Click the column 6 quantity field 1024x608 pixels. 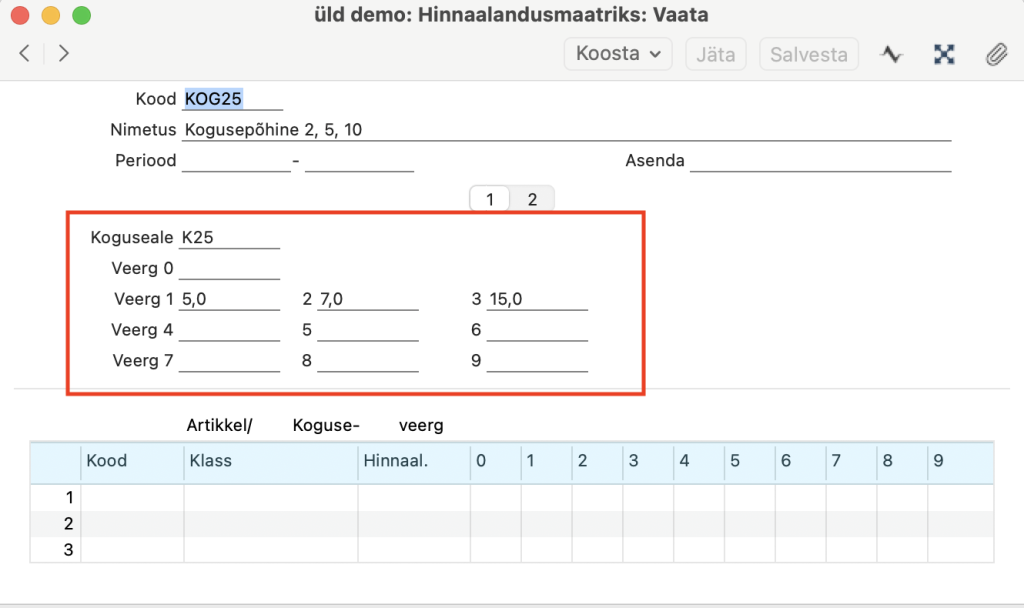[x=537, y=330]
